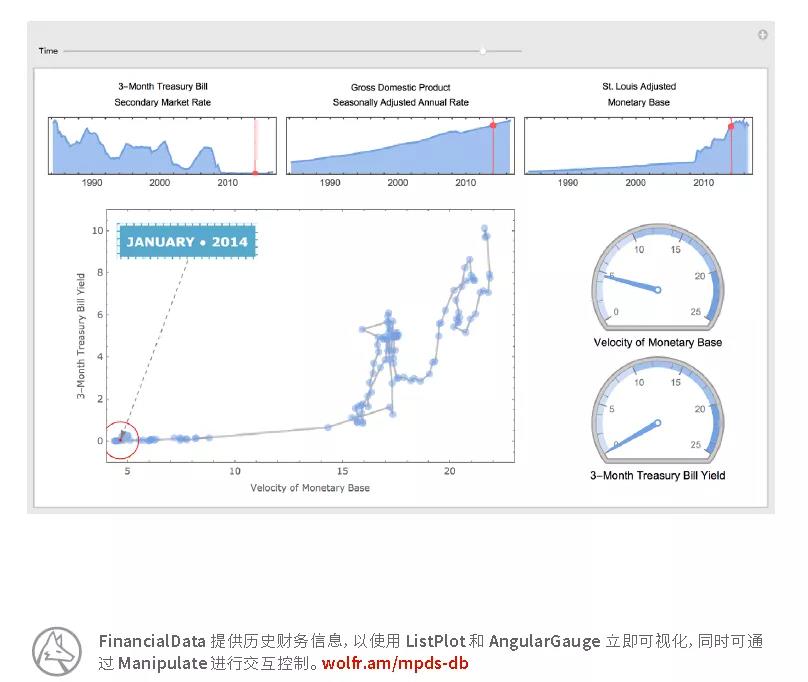Click the needle hub of the Velocity gauge
The image size is (808, 682).
[x=658, y=290]
